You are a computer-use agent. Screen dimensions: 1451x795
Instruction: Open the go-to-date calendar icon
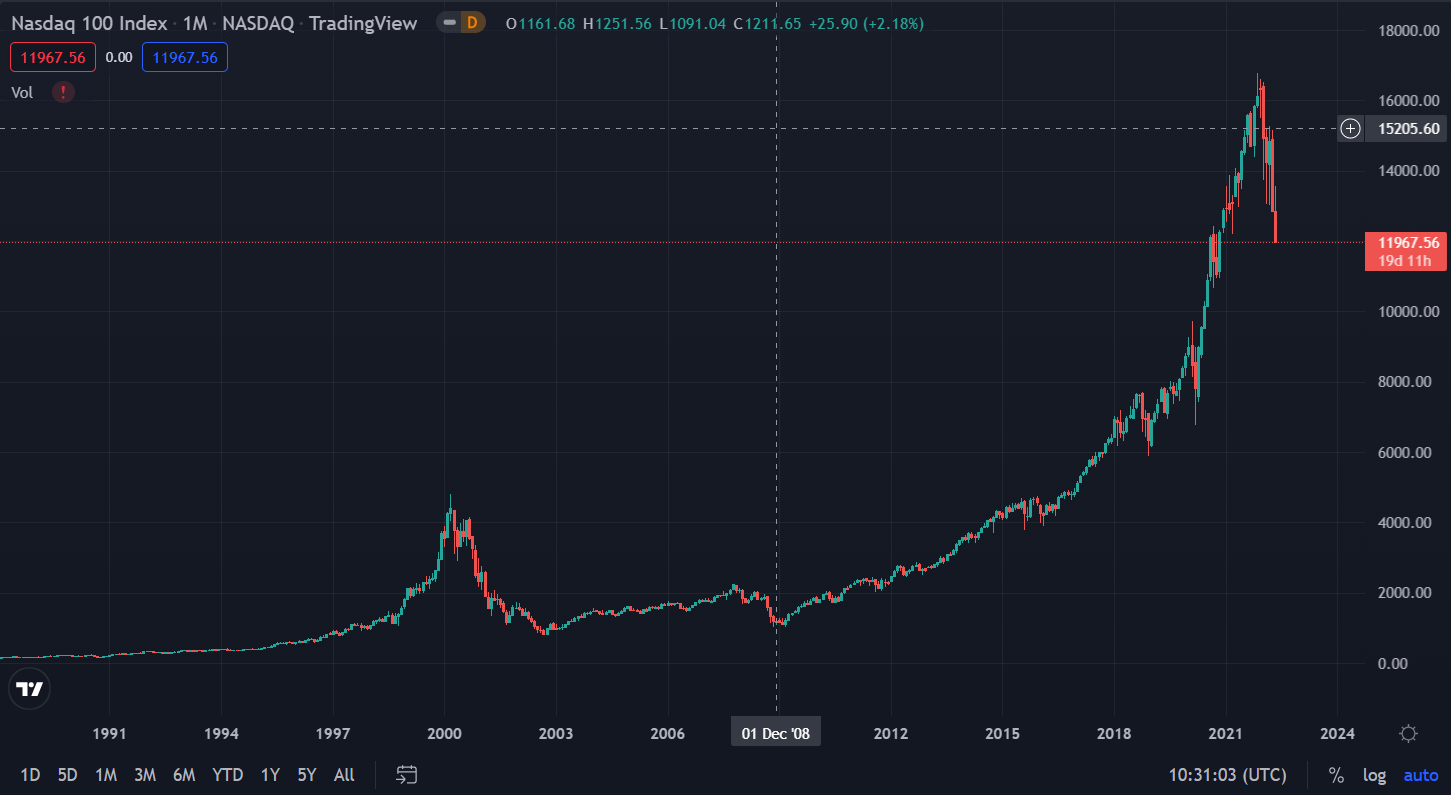(x=406, y=774)
